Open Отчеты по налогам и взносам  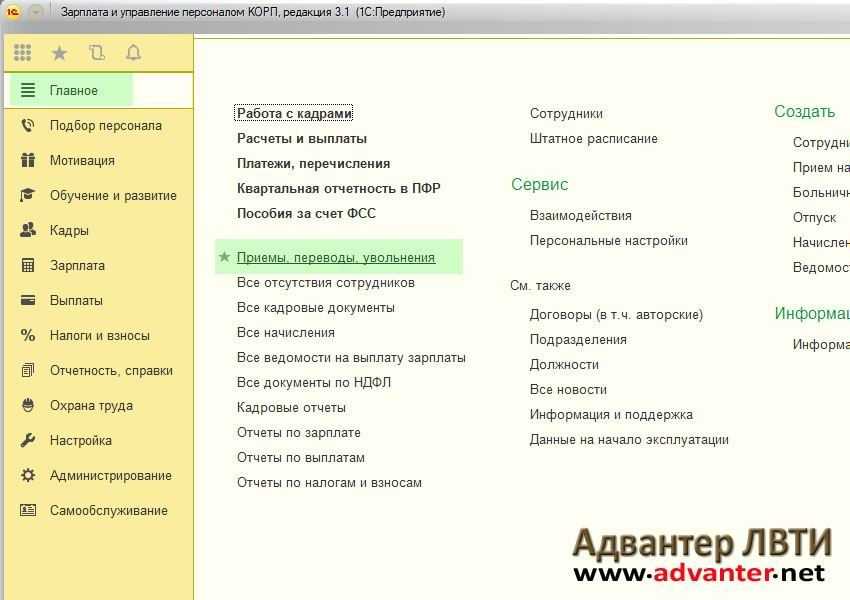coord(329,482)
